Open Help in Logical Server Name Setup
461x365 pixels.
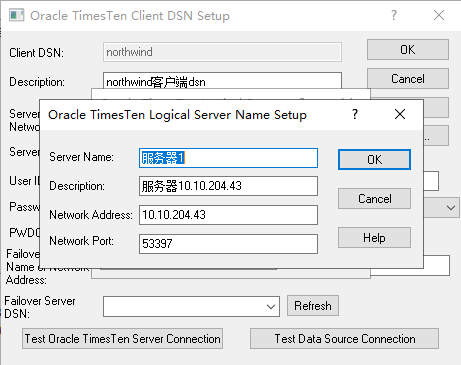[x=374, y=238]
